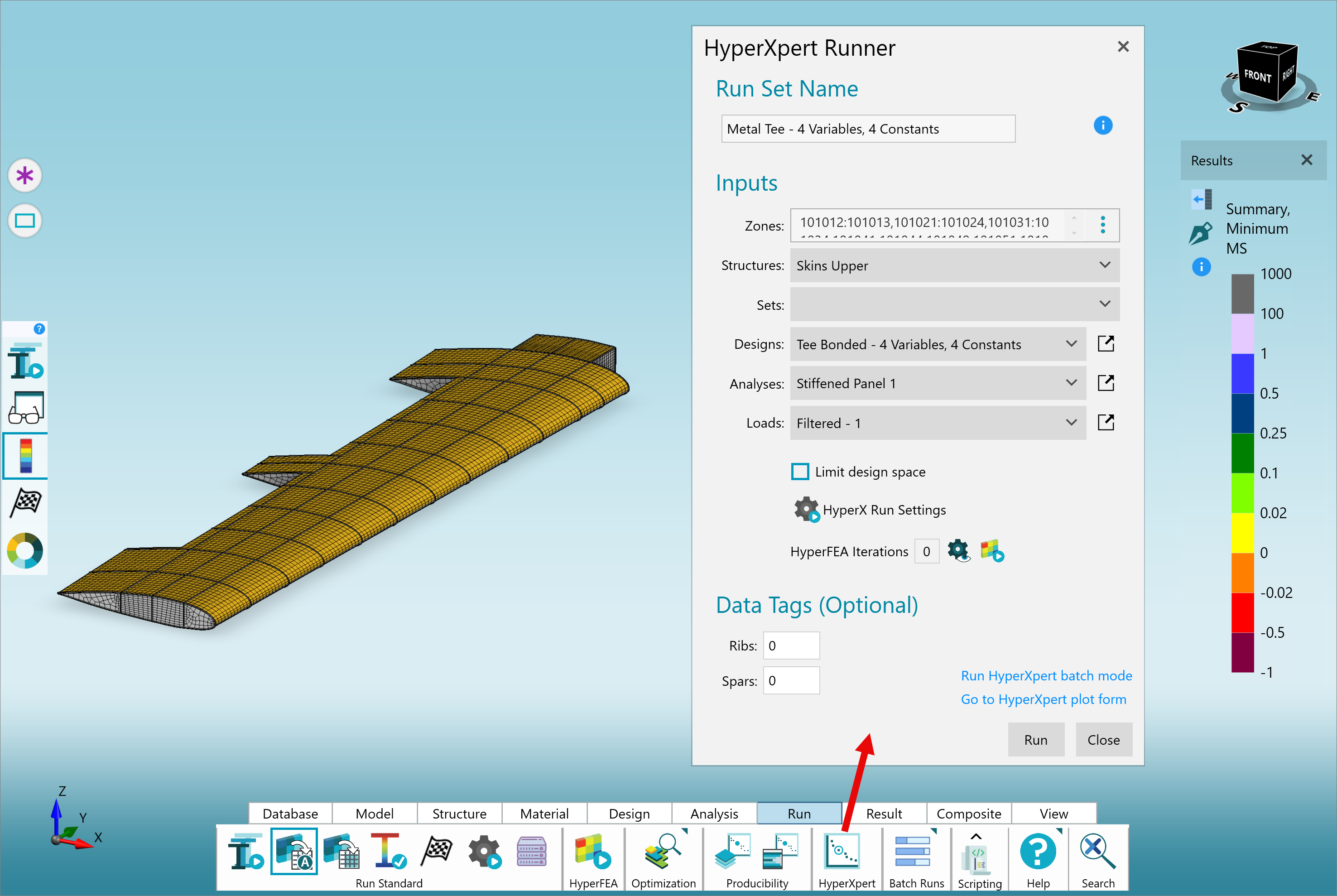Click the teal rectangle selection button
The width and height of the screenshot is (1337, 896).
[24, 221]
